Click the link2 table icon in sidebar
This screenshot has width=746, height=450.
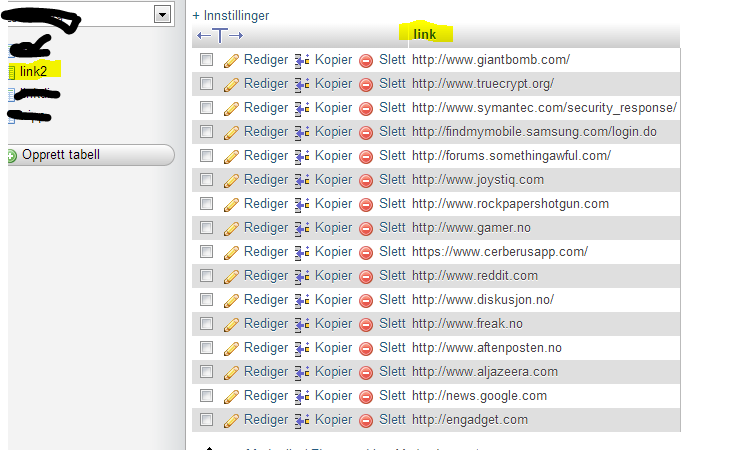coord(12,72)
